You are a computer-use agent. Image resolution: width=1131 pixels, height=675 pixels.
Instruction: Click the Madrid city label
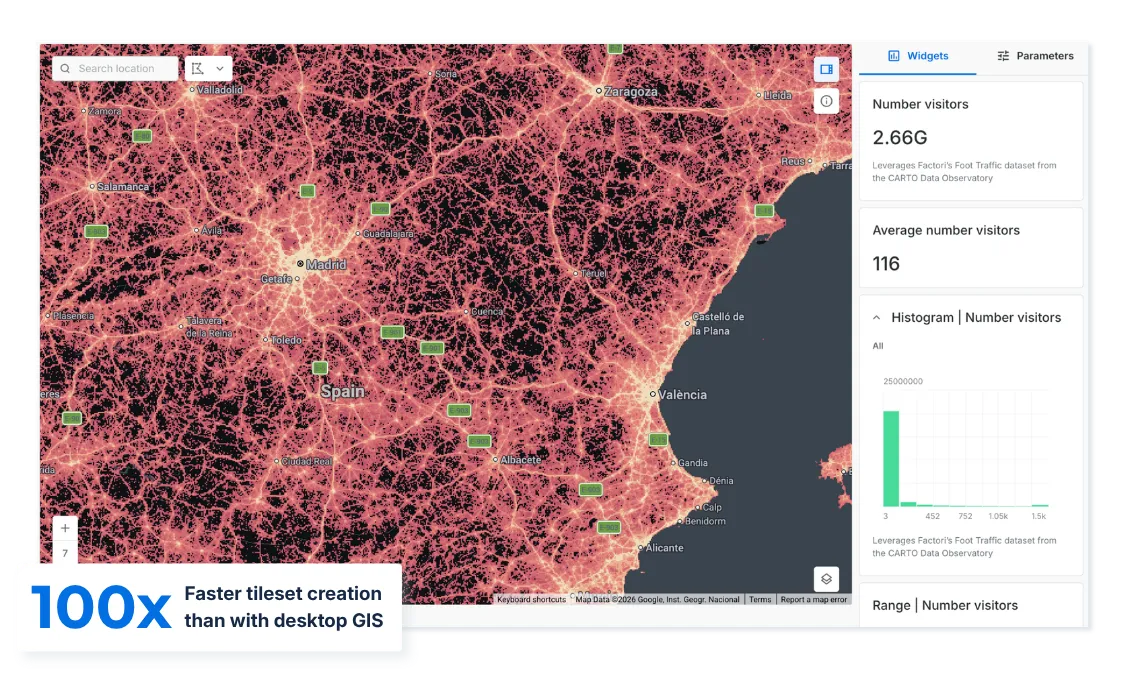[326, 265]
